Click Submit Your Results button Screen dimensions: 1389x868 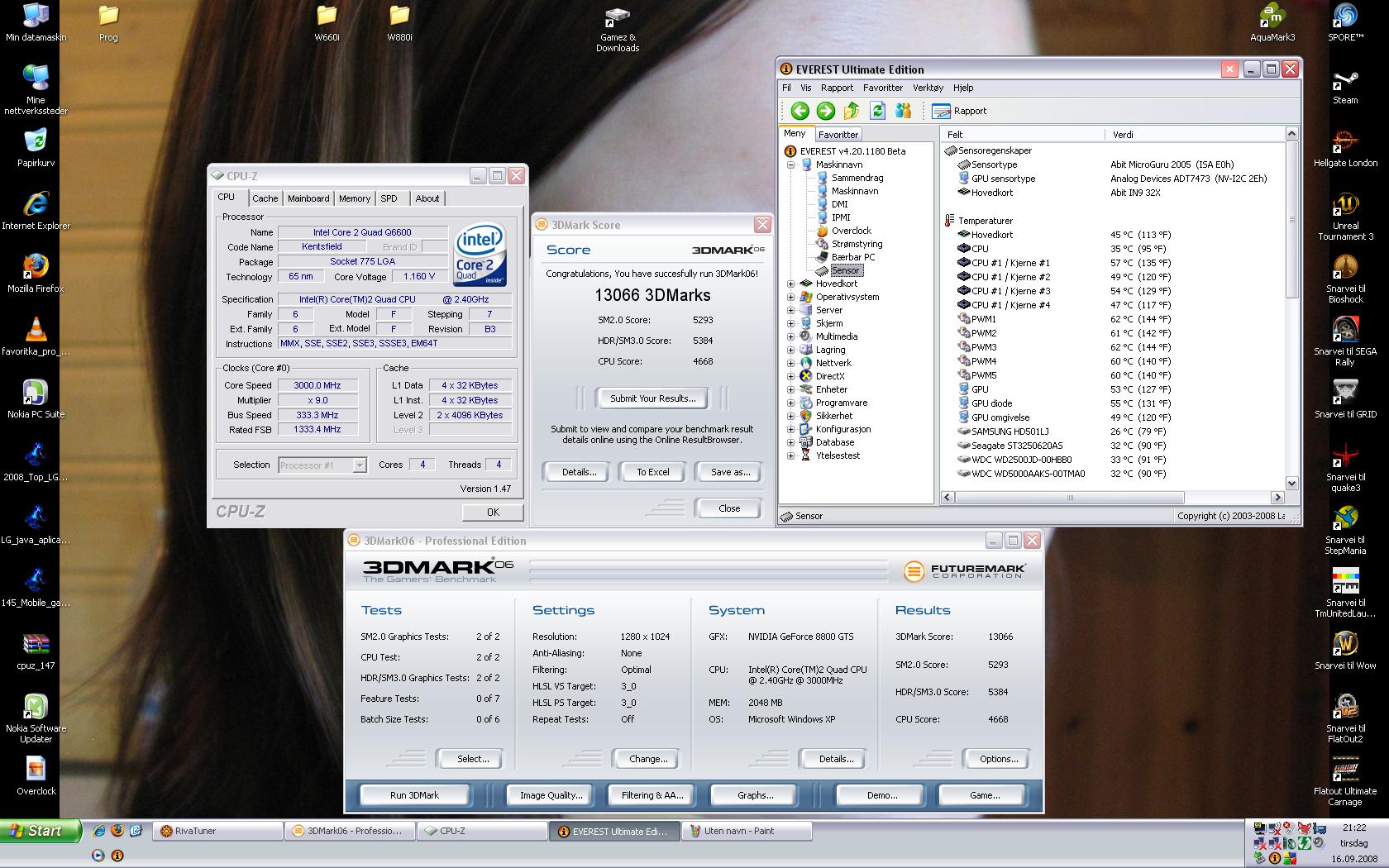(x=653, y=398)
